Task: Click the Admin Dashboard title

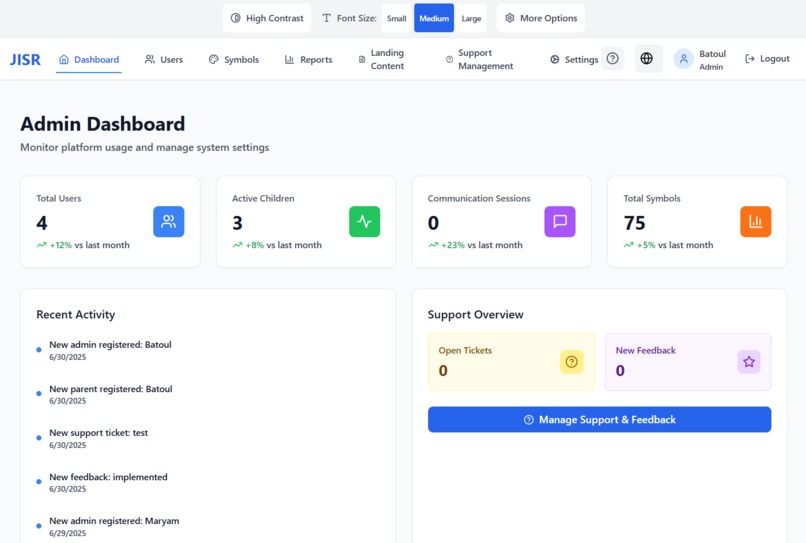Action: point(103,124)
